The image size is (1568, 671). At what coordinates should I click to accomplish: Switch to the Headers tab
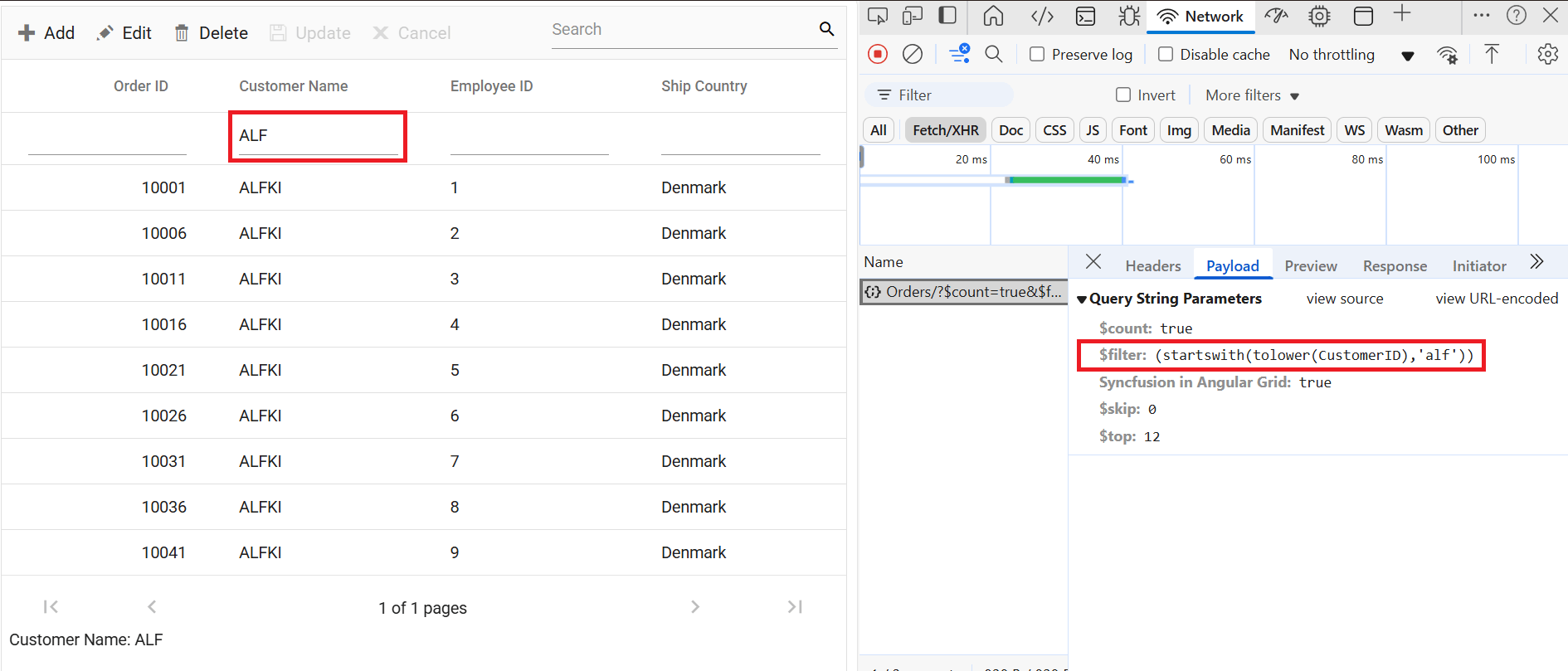click(x=1153, y=265)
